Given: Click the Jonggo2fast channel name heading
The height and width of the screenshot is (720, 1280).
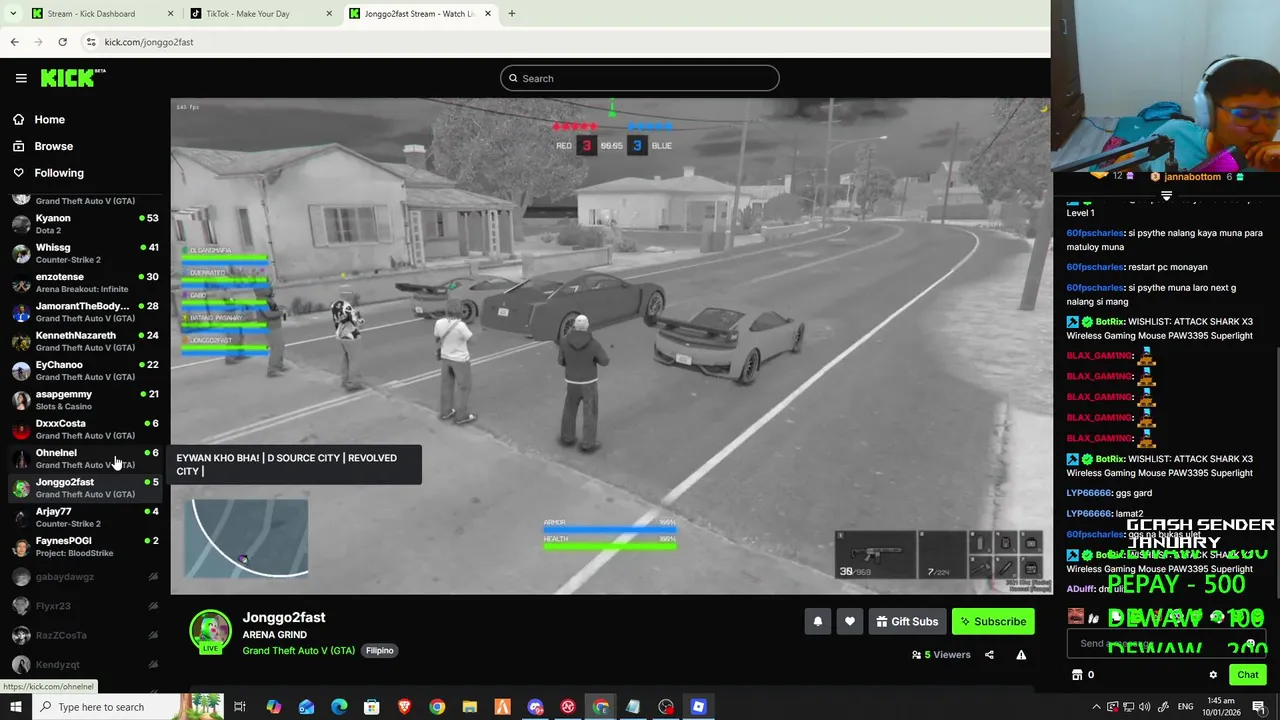Looking at the screenshot, I should [x=283, y=617].
